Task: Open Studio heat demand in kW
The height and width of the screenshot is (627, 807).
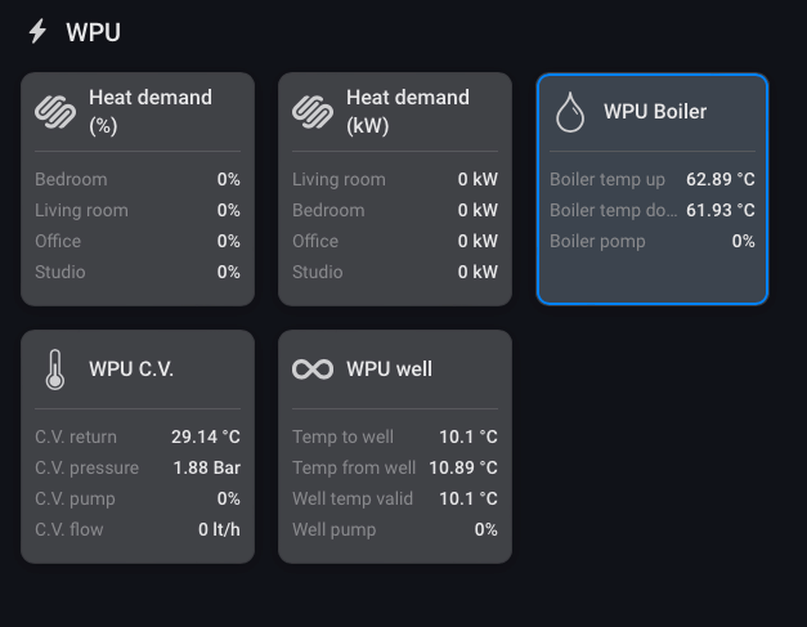Action: point(395,272)
